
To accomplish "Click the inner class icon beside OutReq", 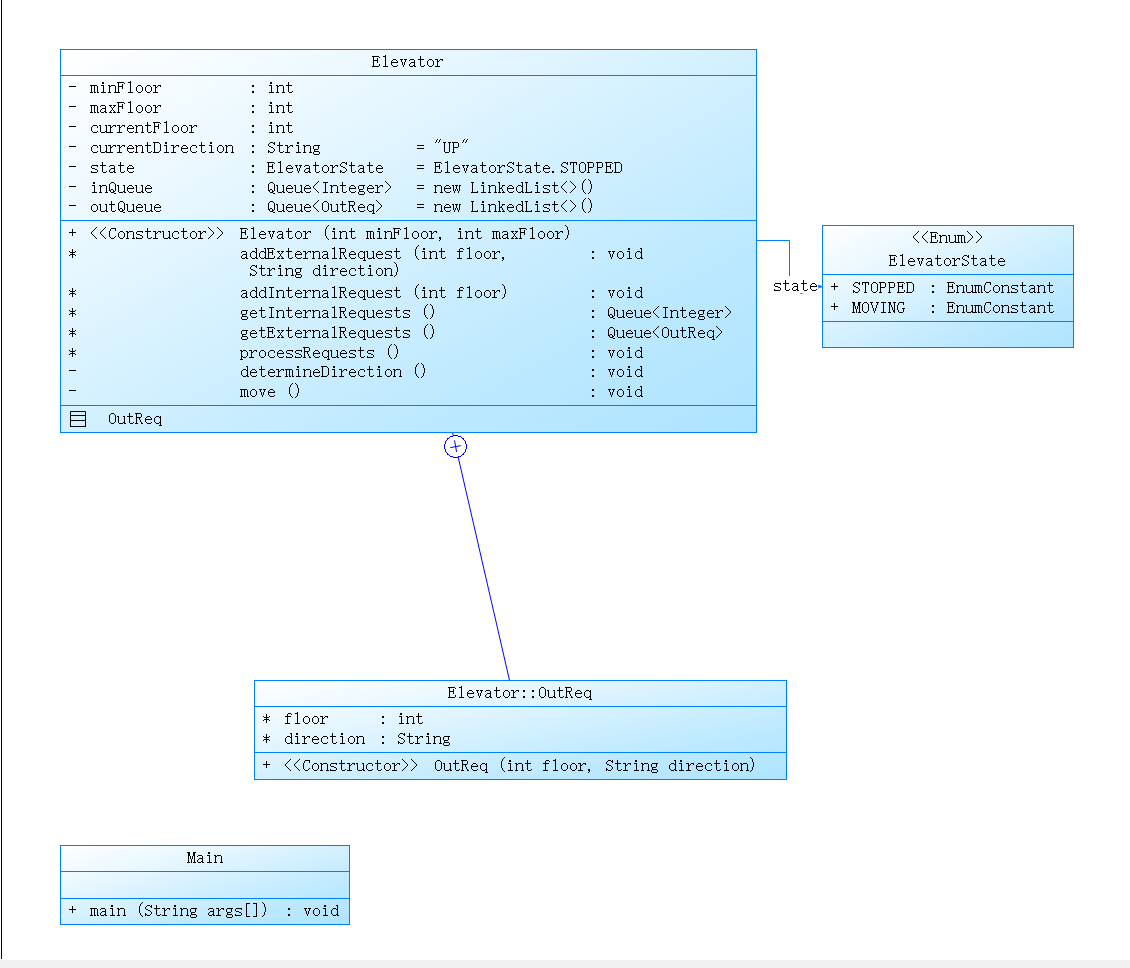I will coord(78,419).
